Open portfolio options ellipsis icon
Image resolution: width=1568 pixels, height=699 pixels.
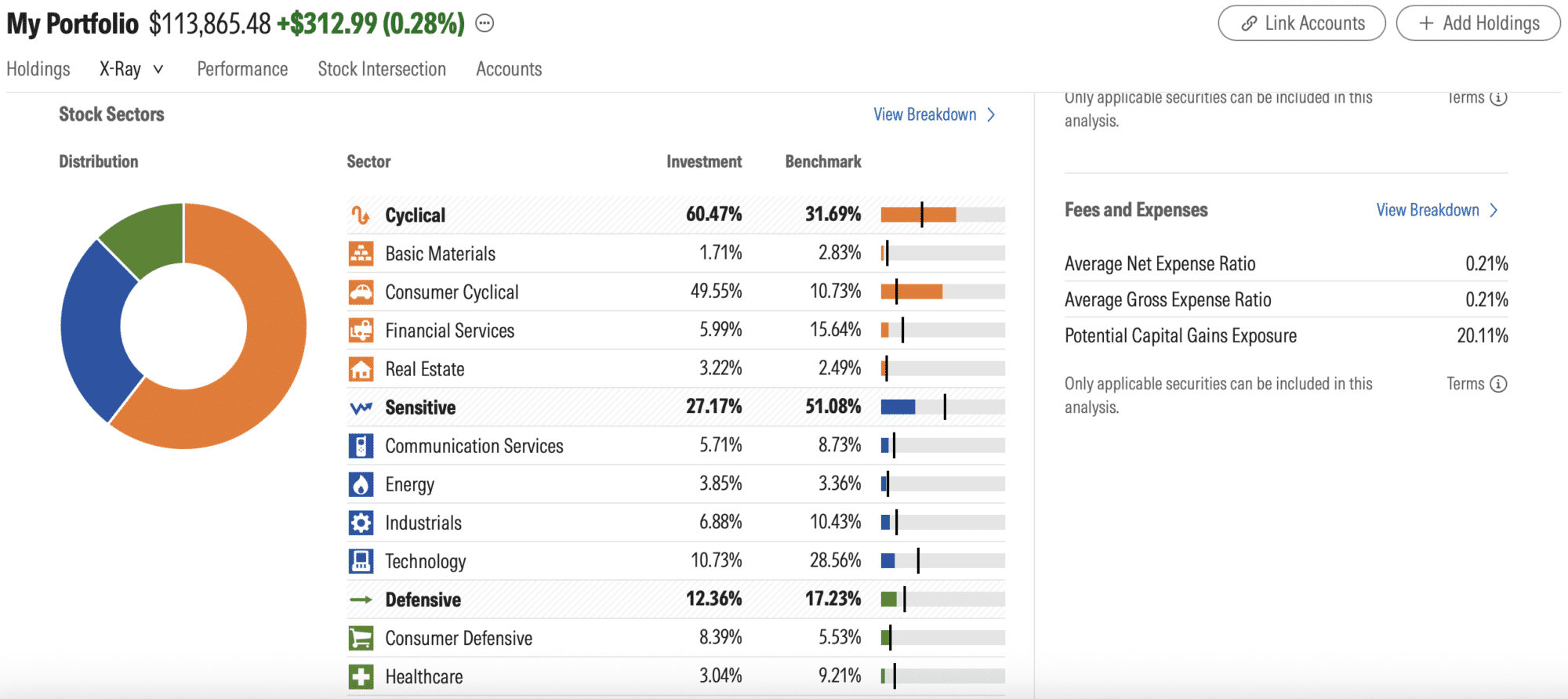(x=485, y=24)
